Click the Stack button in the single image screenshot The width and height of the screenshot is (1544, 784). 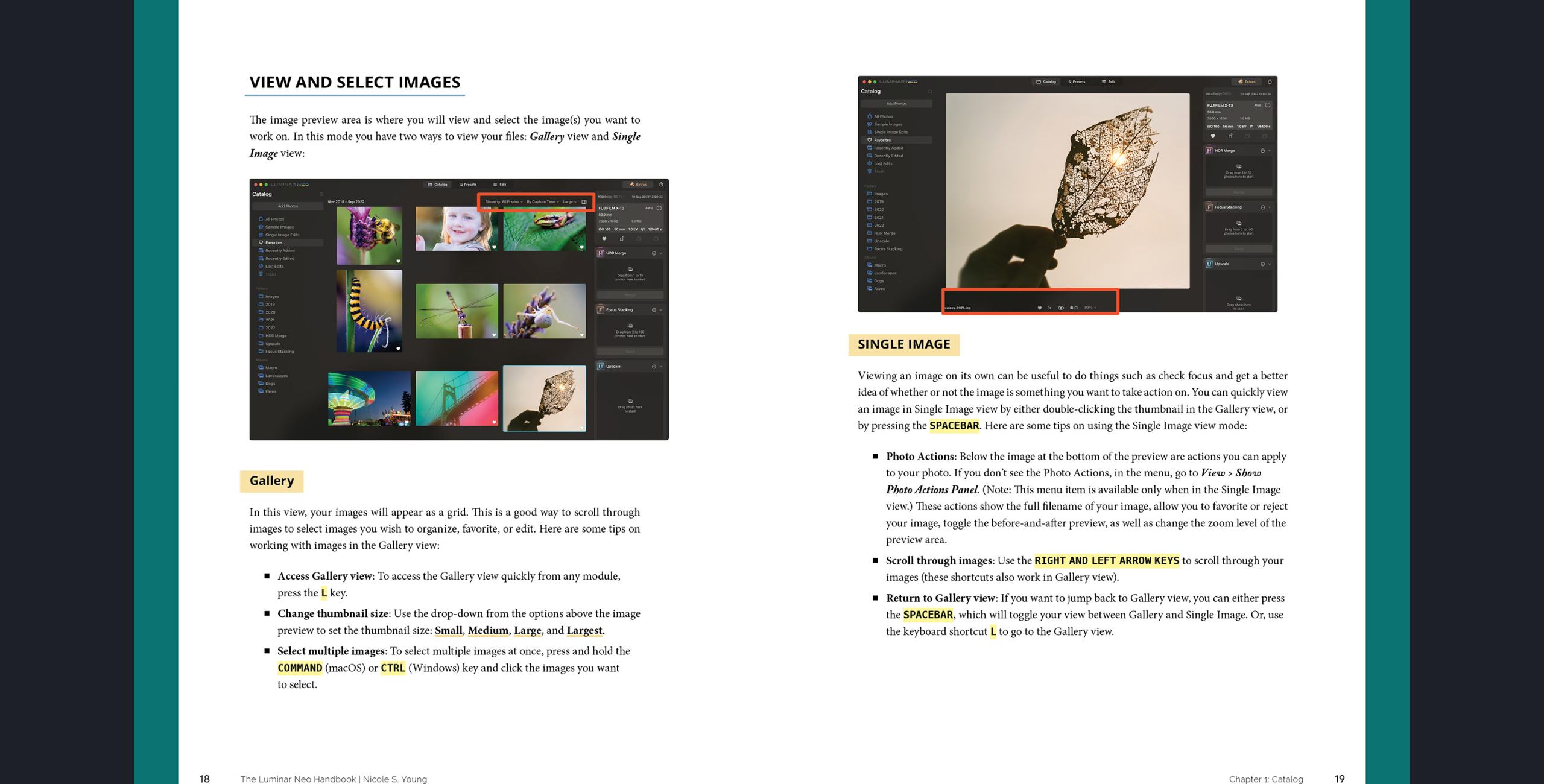[x=1239, y=248]
